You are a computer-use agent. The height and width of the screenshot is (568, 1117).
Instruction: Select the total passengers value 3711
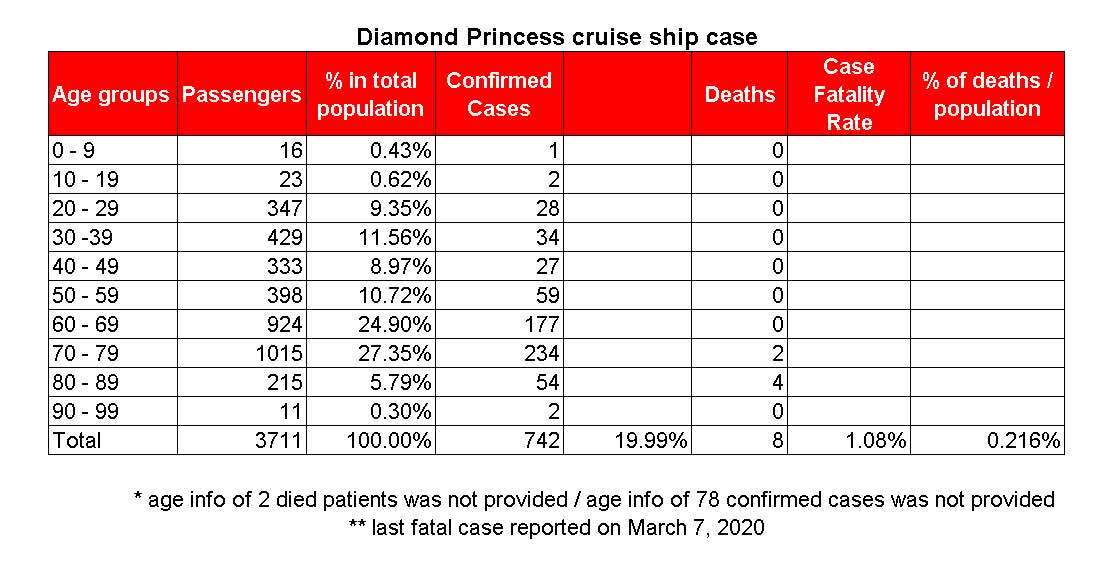pyautogui.click(x=241, y=440)
